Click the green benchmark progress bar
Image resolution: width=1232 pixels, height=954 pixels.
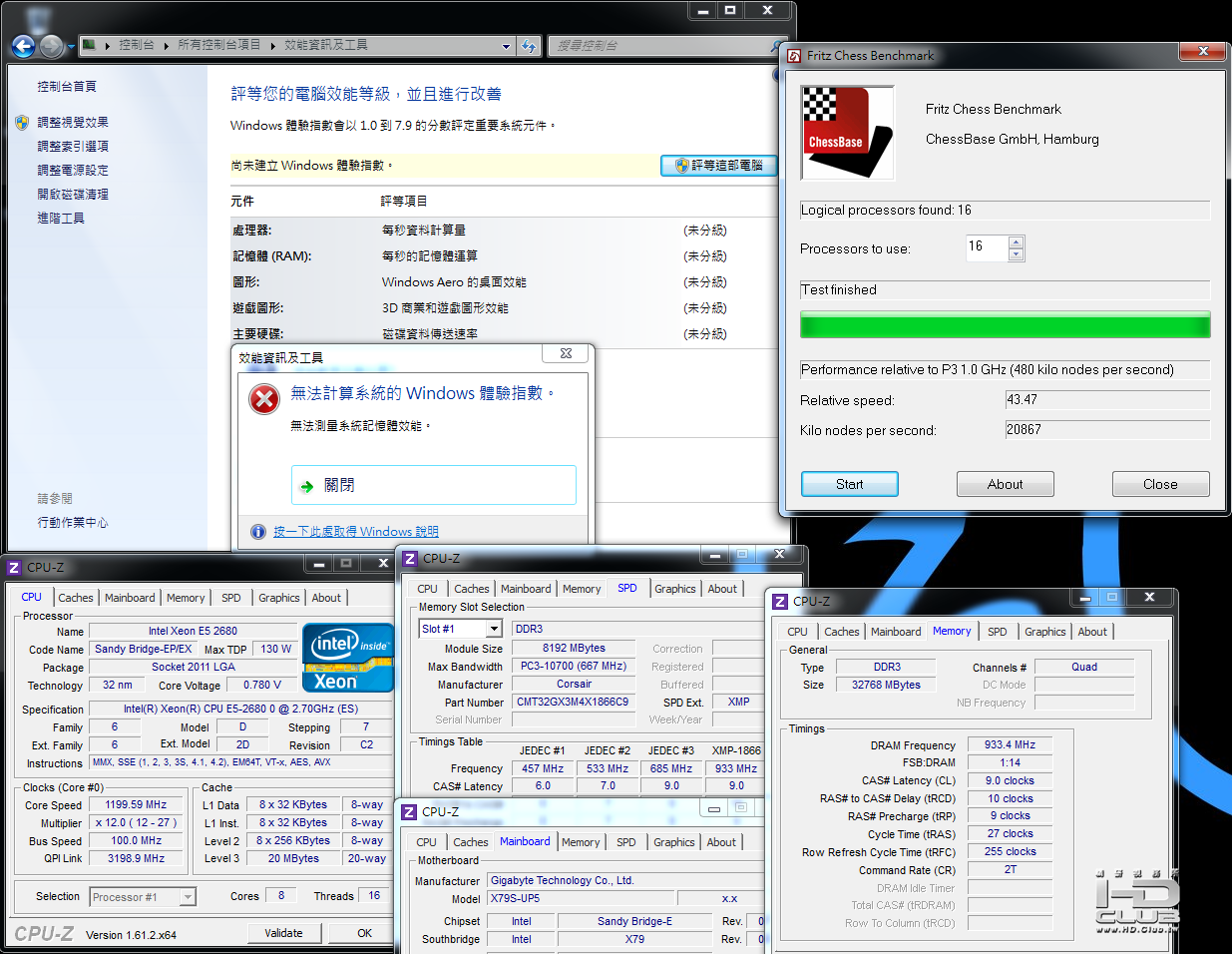1006,324
